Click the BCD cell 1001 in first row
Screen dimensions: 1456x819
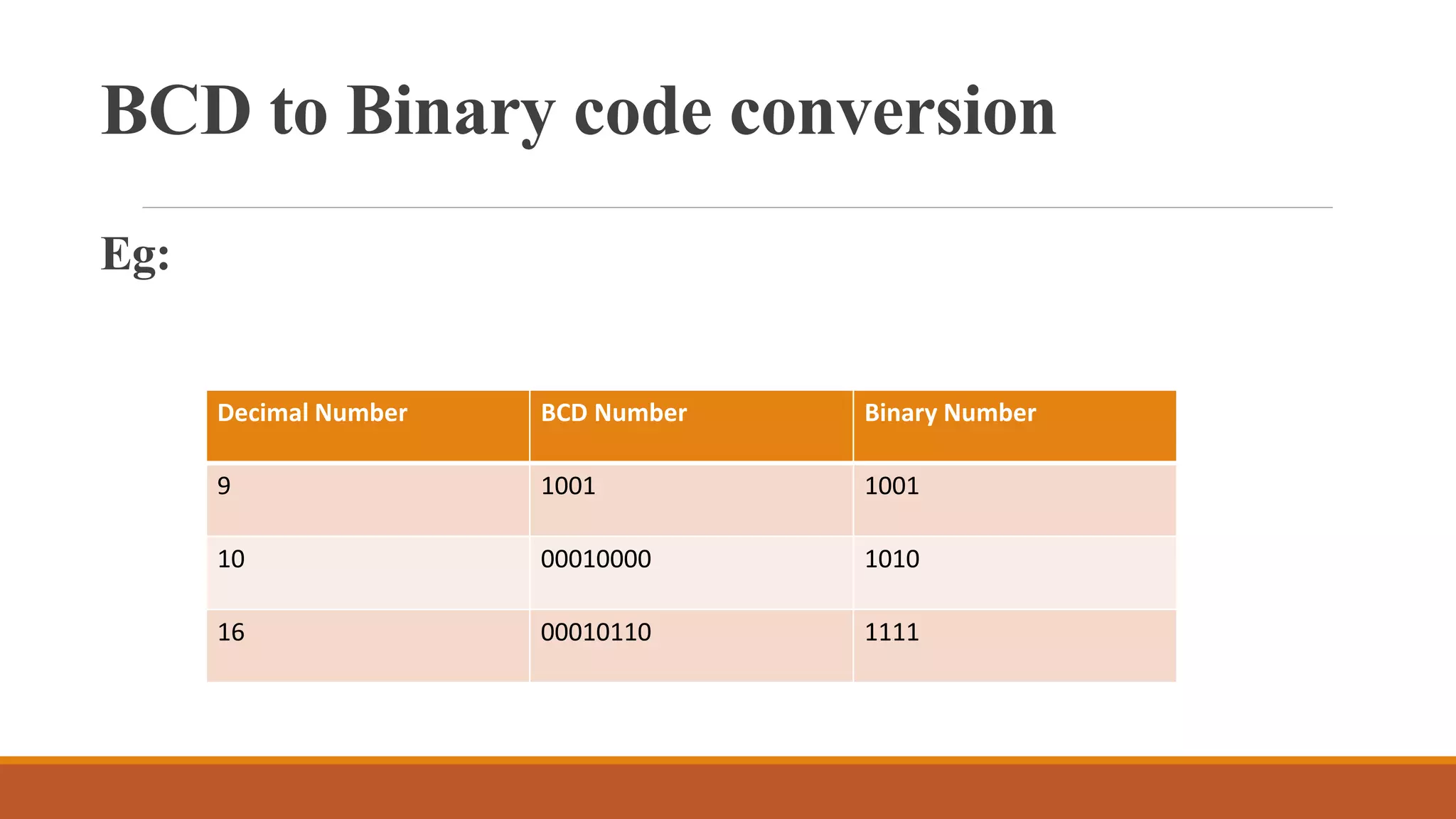[x=567, y=486]
